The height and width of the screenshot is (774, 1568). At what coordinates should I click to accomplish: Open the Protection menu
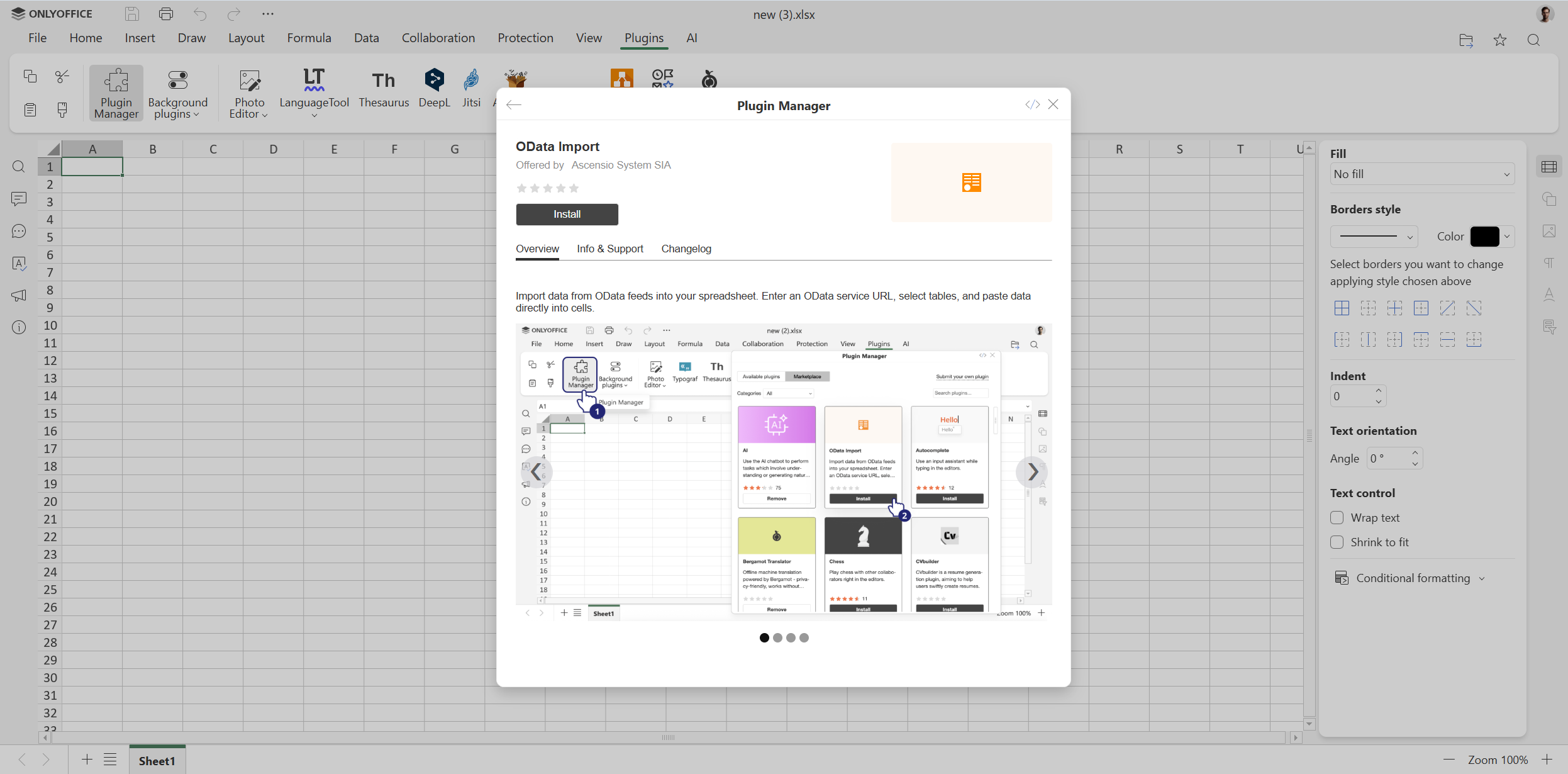[525, 38]
